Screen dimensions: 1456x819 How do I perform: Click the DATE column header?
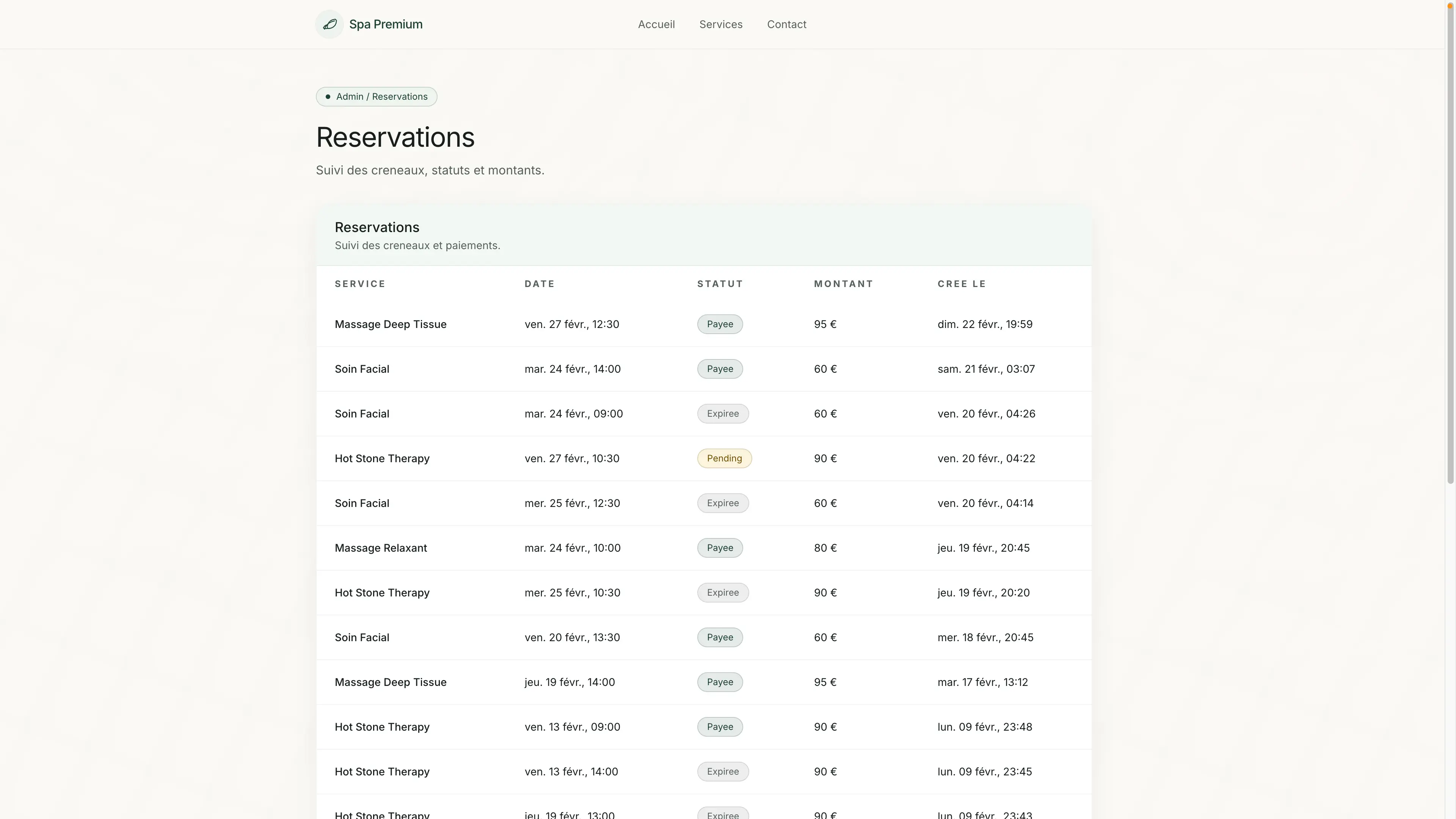[539, 284]
